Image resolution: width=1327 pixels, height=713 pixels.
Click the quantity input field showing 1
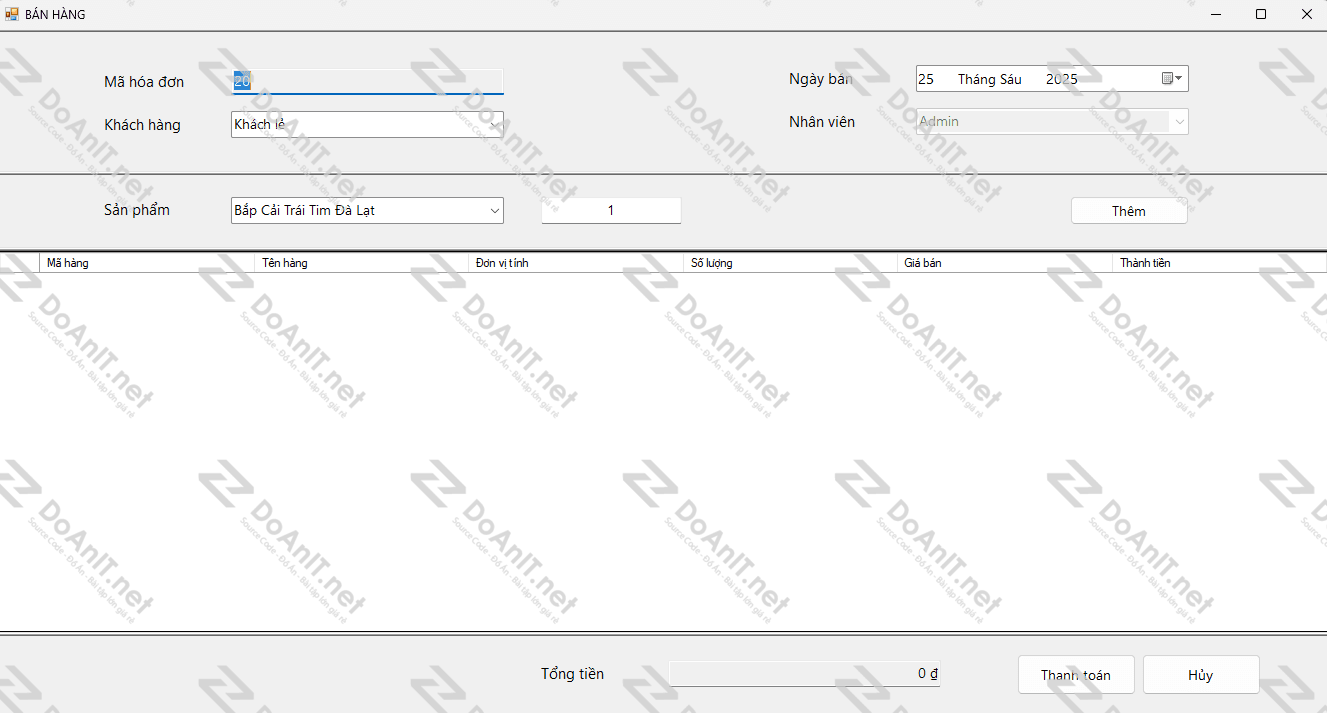pos(611,211)
